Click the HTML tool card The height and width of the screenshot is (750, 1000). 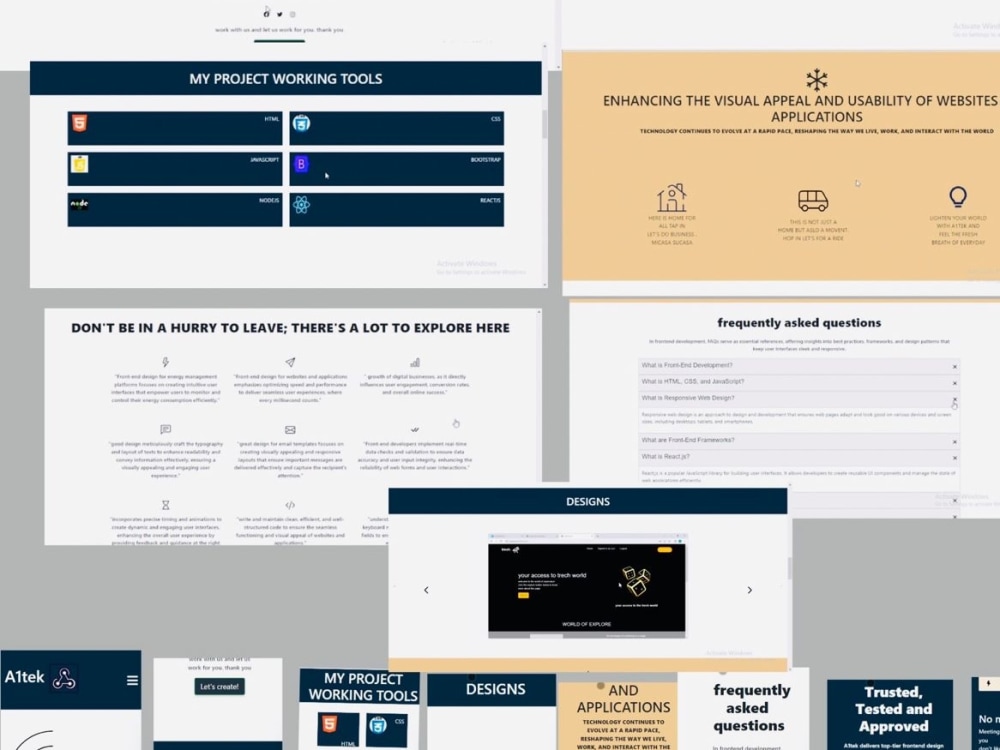(175, 128)
